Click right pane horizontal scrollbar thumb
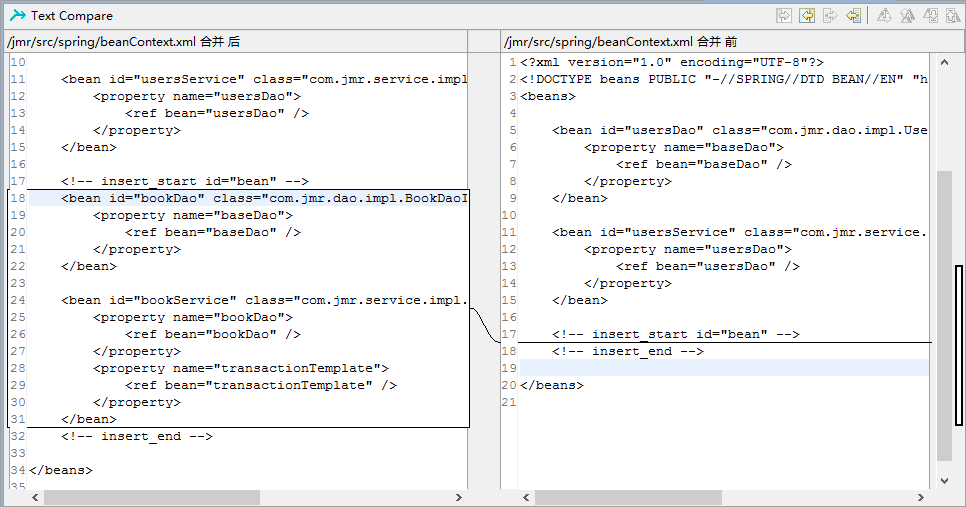 (x=628, y=497)
